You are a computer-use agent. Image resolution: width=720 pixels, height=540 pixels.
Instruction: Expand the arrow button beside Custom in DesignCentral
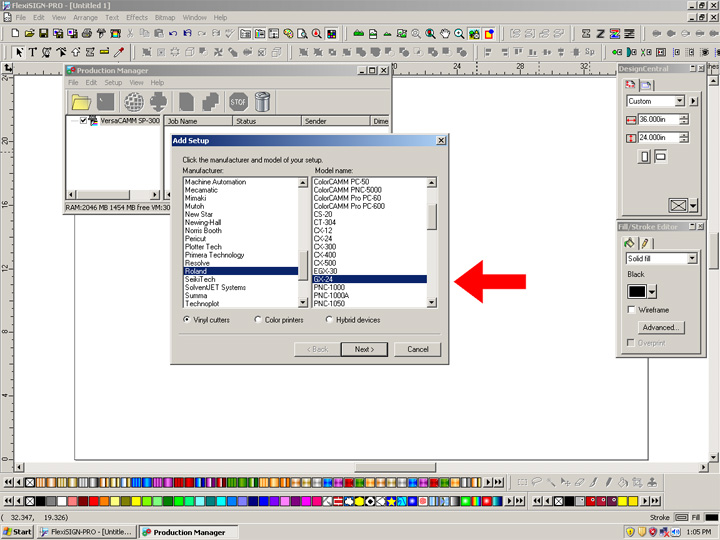click(693, 101)
